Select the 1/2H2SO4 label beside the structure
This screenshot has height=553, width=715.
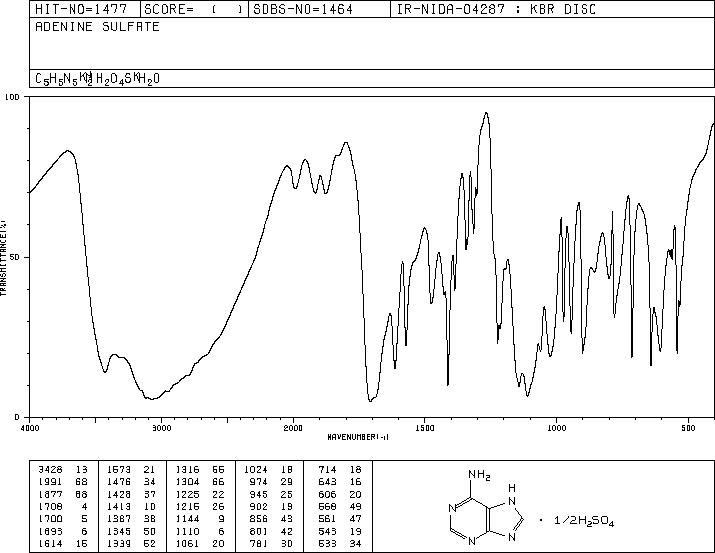584,521
